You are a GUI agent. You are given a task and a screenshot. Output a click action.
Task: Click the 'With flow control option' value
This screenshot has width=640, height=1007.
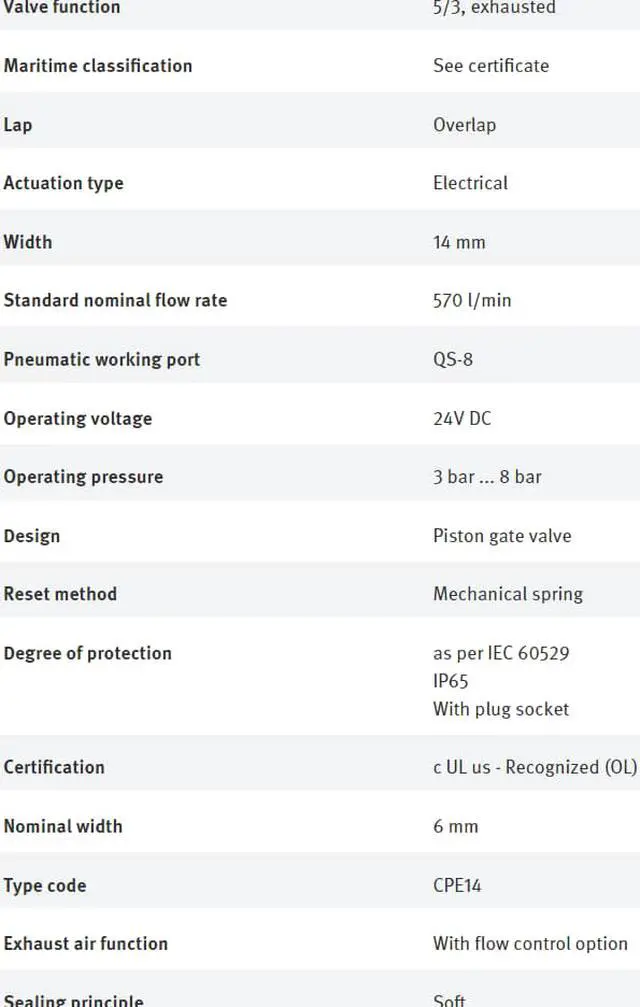530,943
